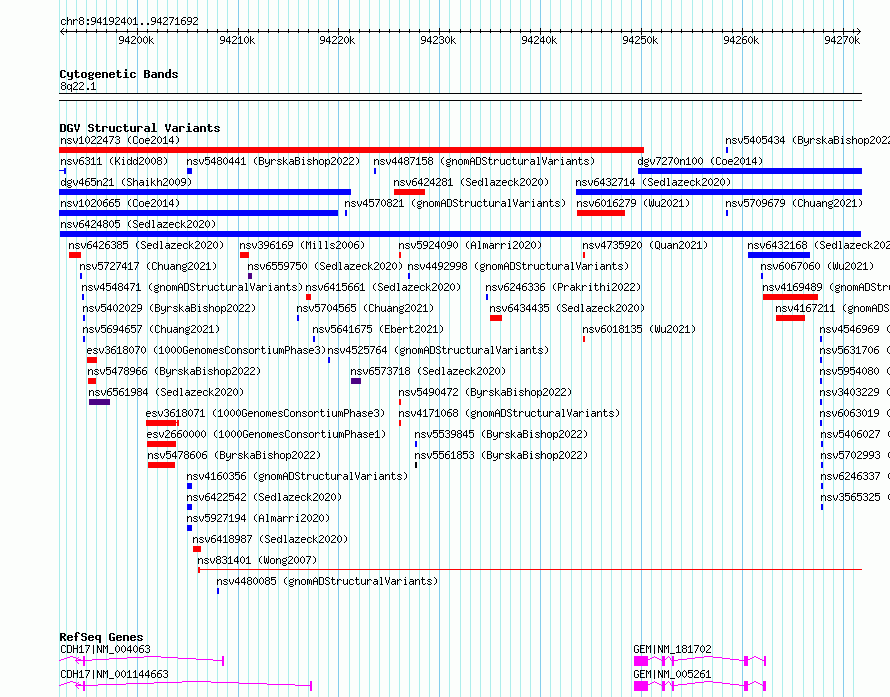Select the red nsv4167211 variant bar
Screen dimensions: 890x697
(790, 318)
